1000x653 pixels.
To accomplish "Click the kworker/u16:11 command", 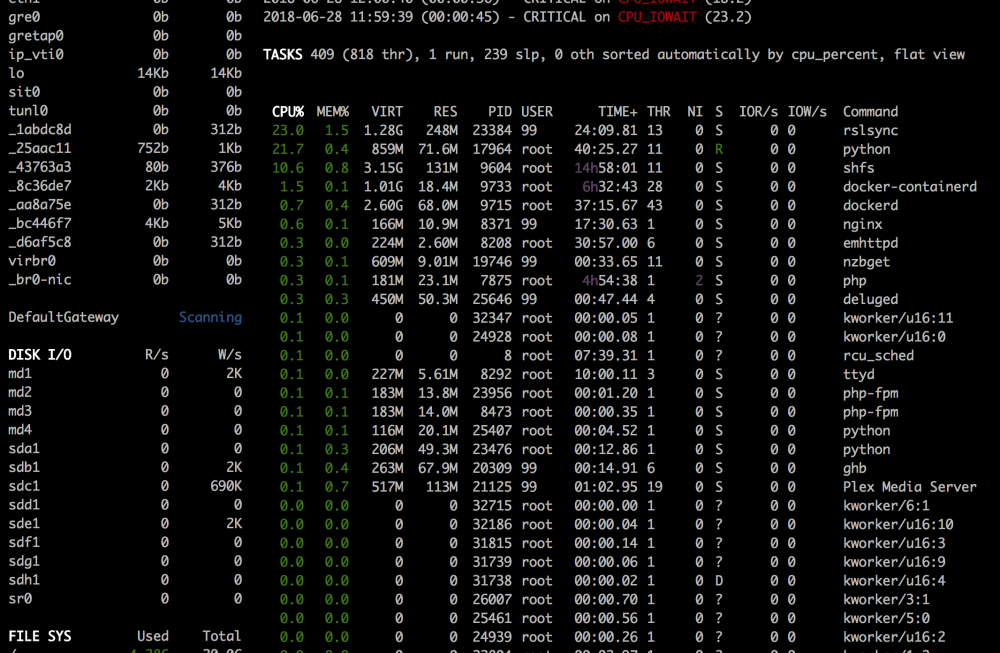I will pos(898,318).
